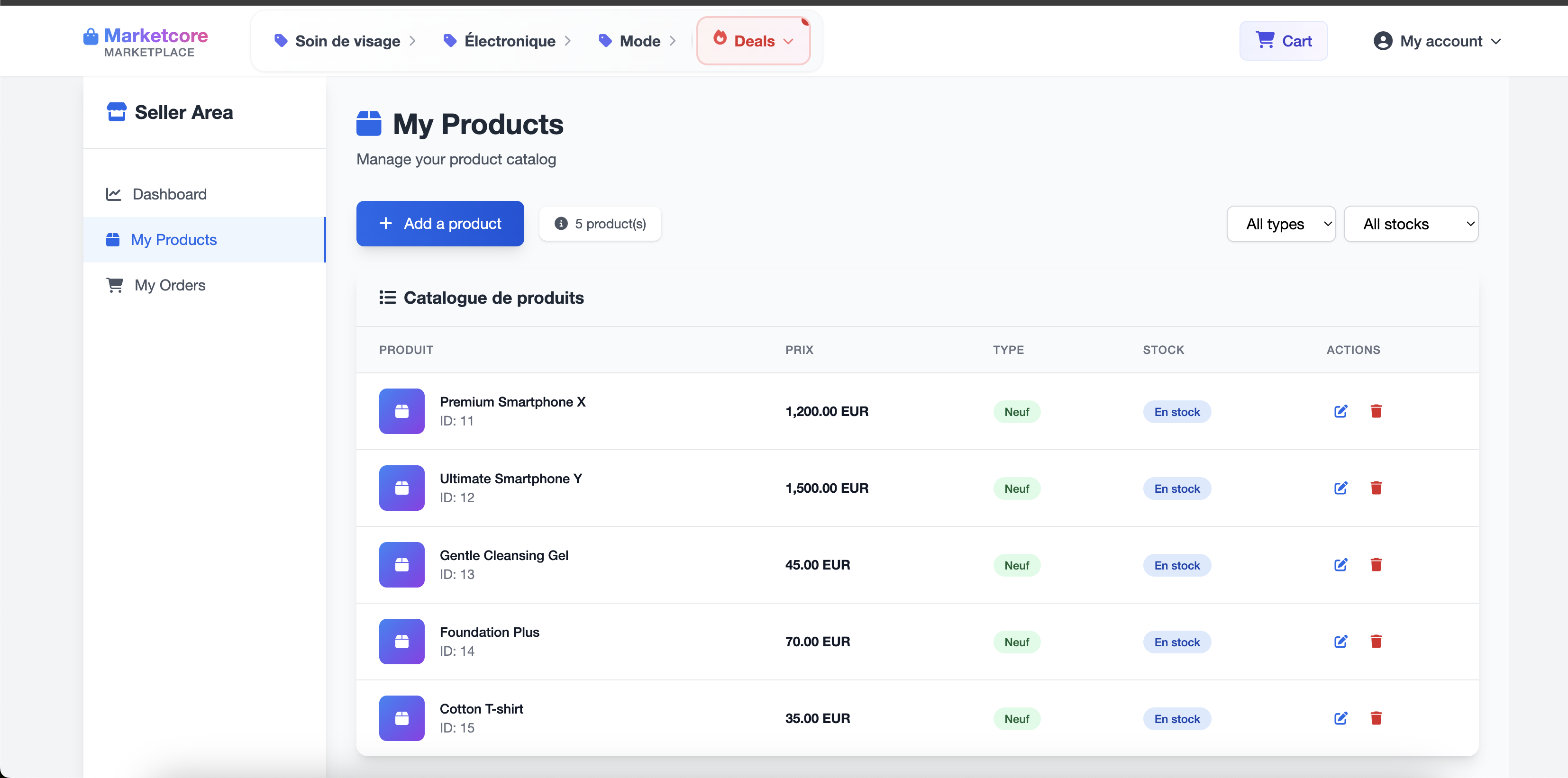1568x778 pixels.
Task: Click the delete trash icon for Cotton T-shirt
Action: point(1377,718)
